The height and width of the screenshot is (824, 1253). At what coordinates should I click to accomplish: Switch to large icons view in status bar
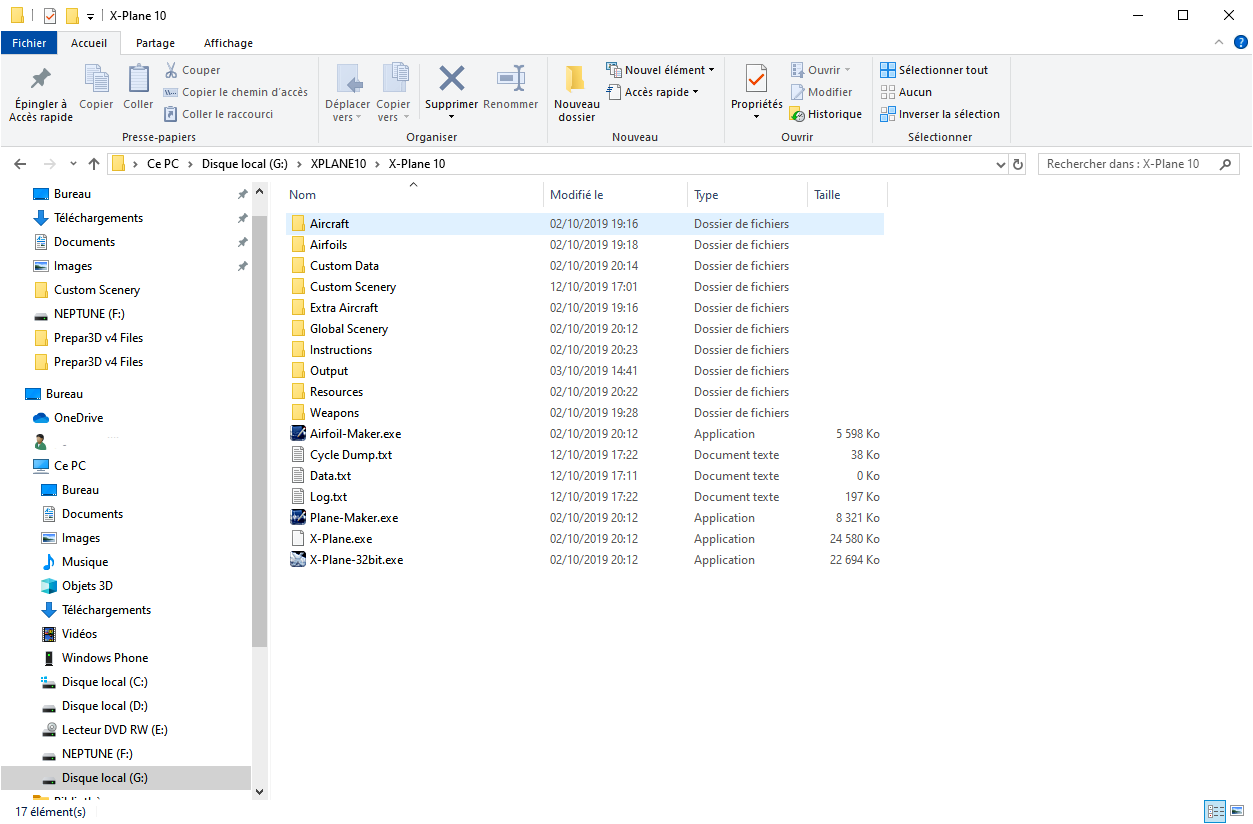point(1237,811)
